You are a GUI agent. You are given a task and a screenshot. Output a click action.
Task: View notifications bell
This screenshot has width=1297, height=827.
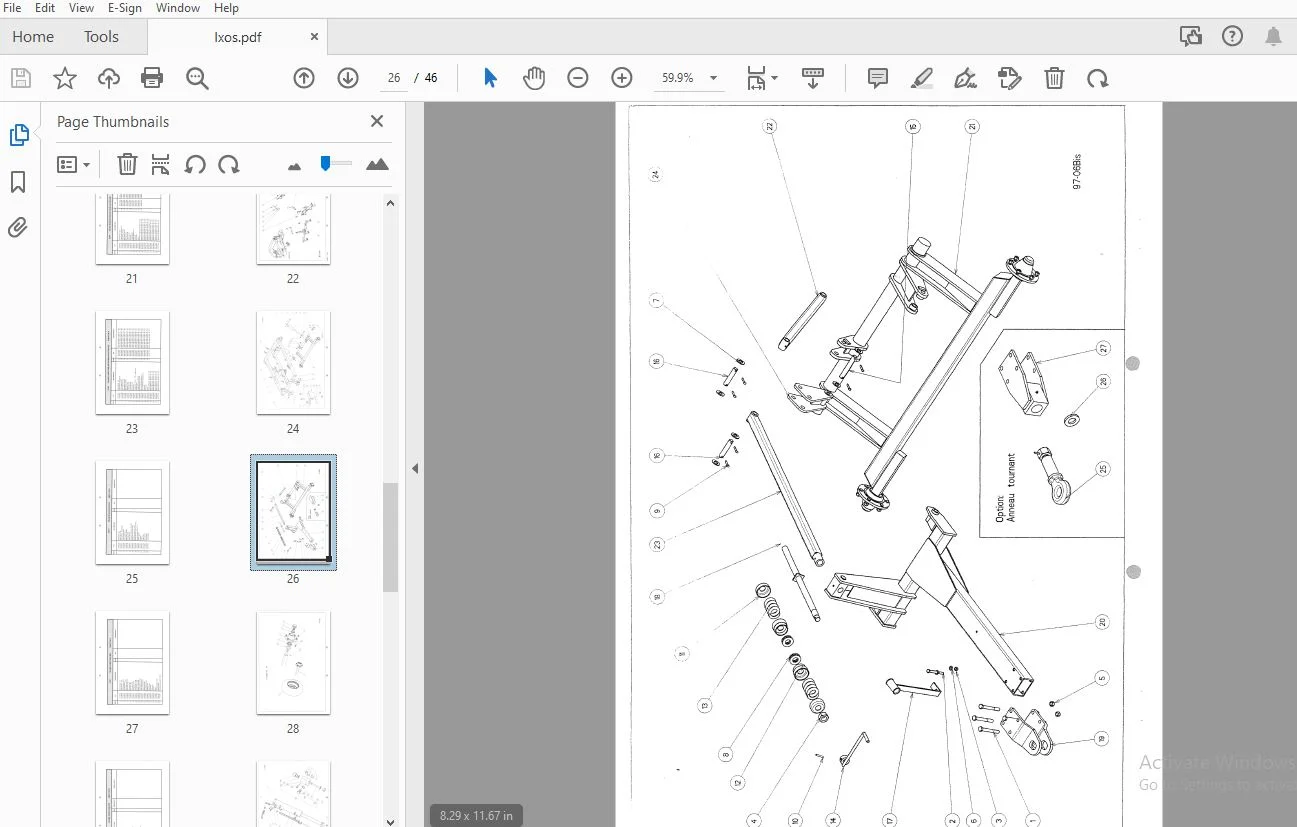[x=1273, y=37]
